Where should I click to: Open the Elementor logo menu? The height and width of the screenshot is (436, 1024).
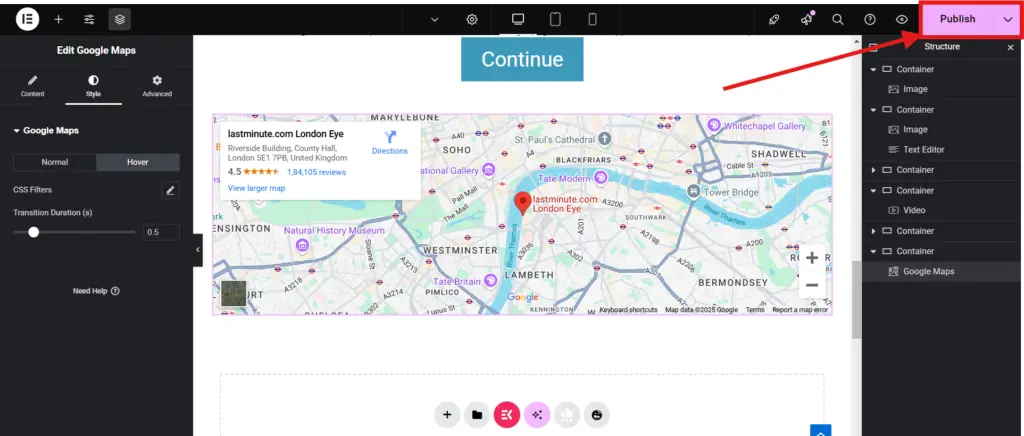[27, 19]
